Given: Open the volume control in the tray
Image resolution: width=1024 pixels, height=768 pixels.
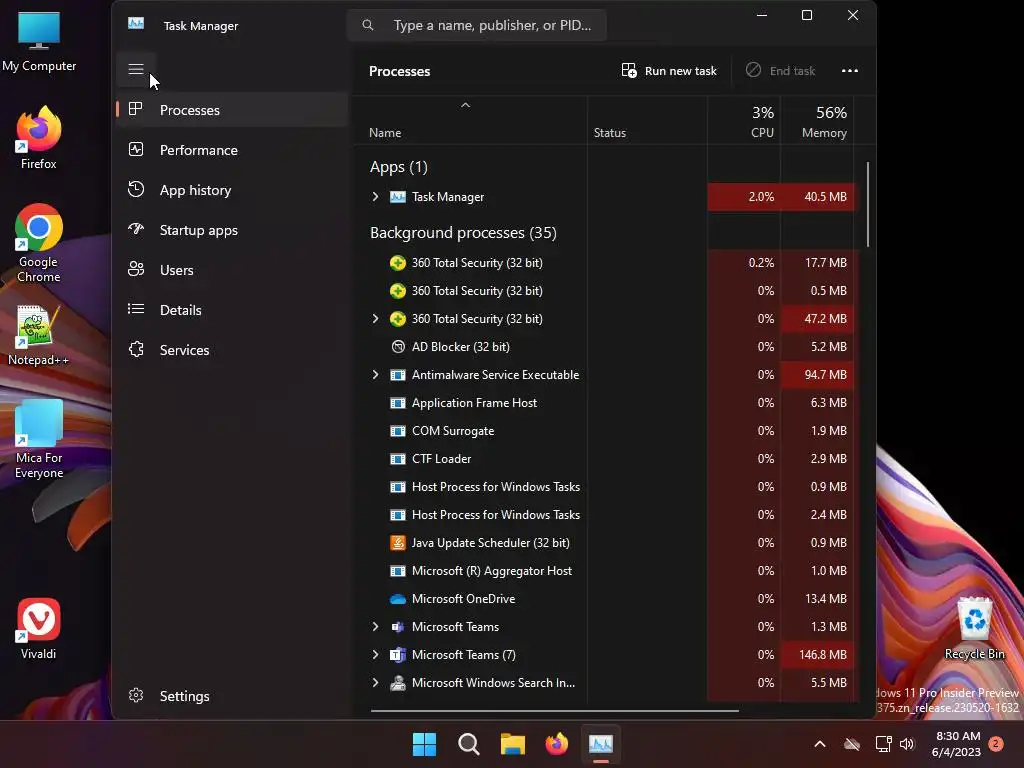Looking at the screenshot, I should (x=907, y=744).
